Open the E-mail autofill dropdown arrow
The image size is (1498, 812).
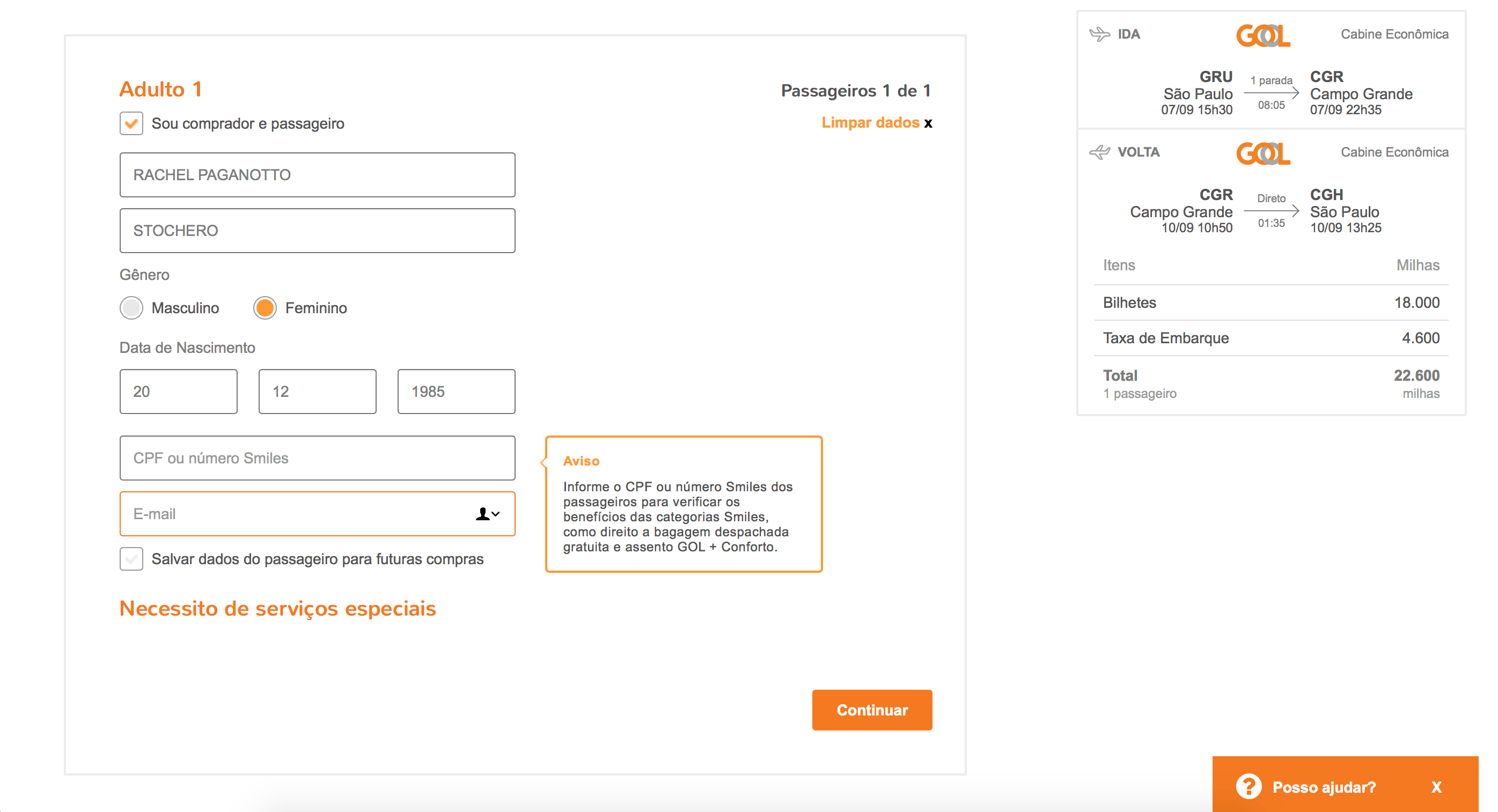click(496, 514)
